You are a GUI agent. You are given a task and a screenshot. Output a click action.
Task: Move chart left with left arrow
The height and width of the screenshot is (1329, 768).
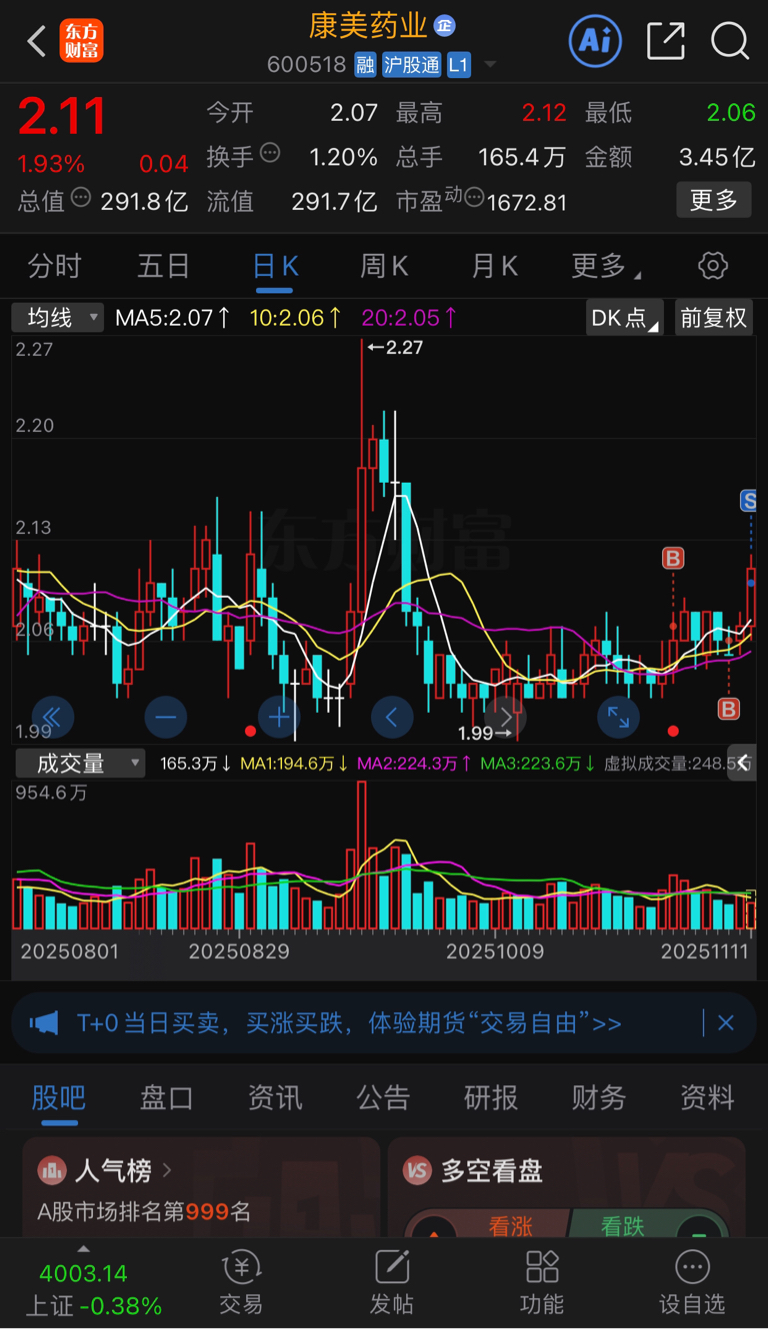point(392,716)
